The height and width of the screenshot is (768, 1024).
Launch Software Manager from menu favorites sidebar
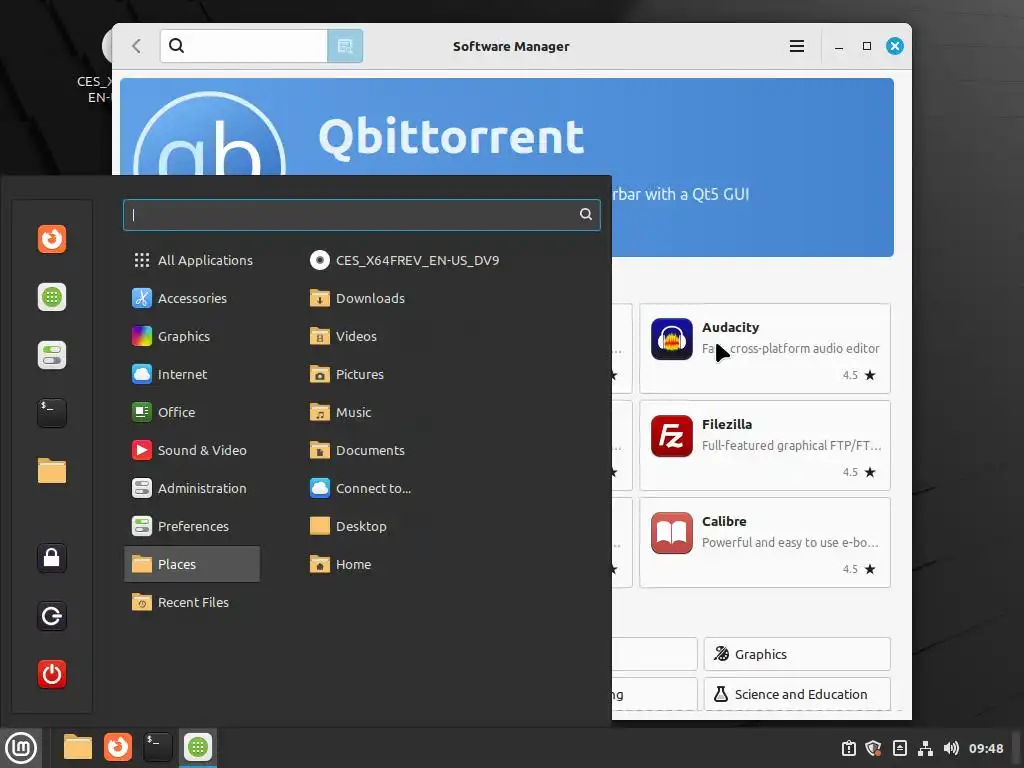[x=52, y=297]
